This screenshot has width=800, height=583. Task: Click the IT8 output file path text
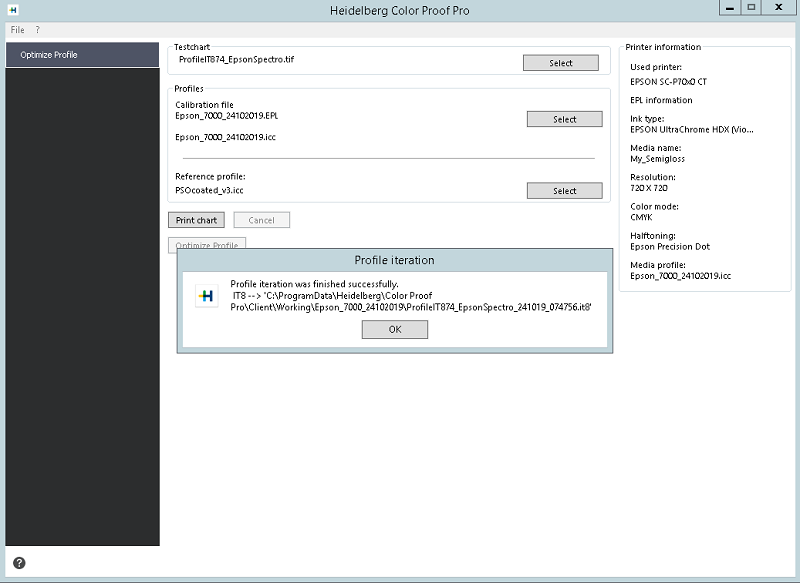(411, 301)
